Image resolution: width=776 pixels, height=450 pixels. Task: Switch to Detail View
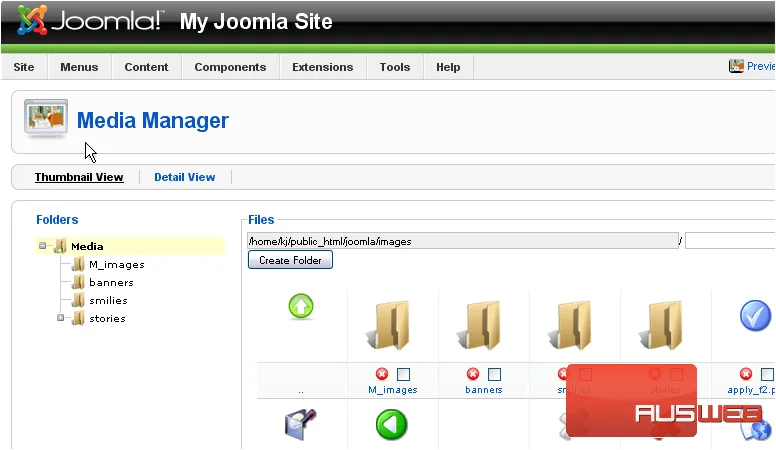[x=185, y=177]
